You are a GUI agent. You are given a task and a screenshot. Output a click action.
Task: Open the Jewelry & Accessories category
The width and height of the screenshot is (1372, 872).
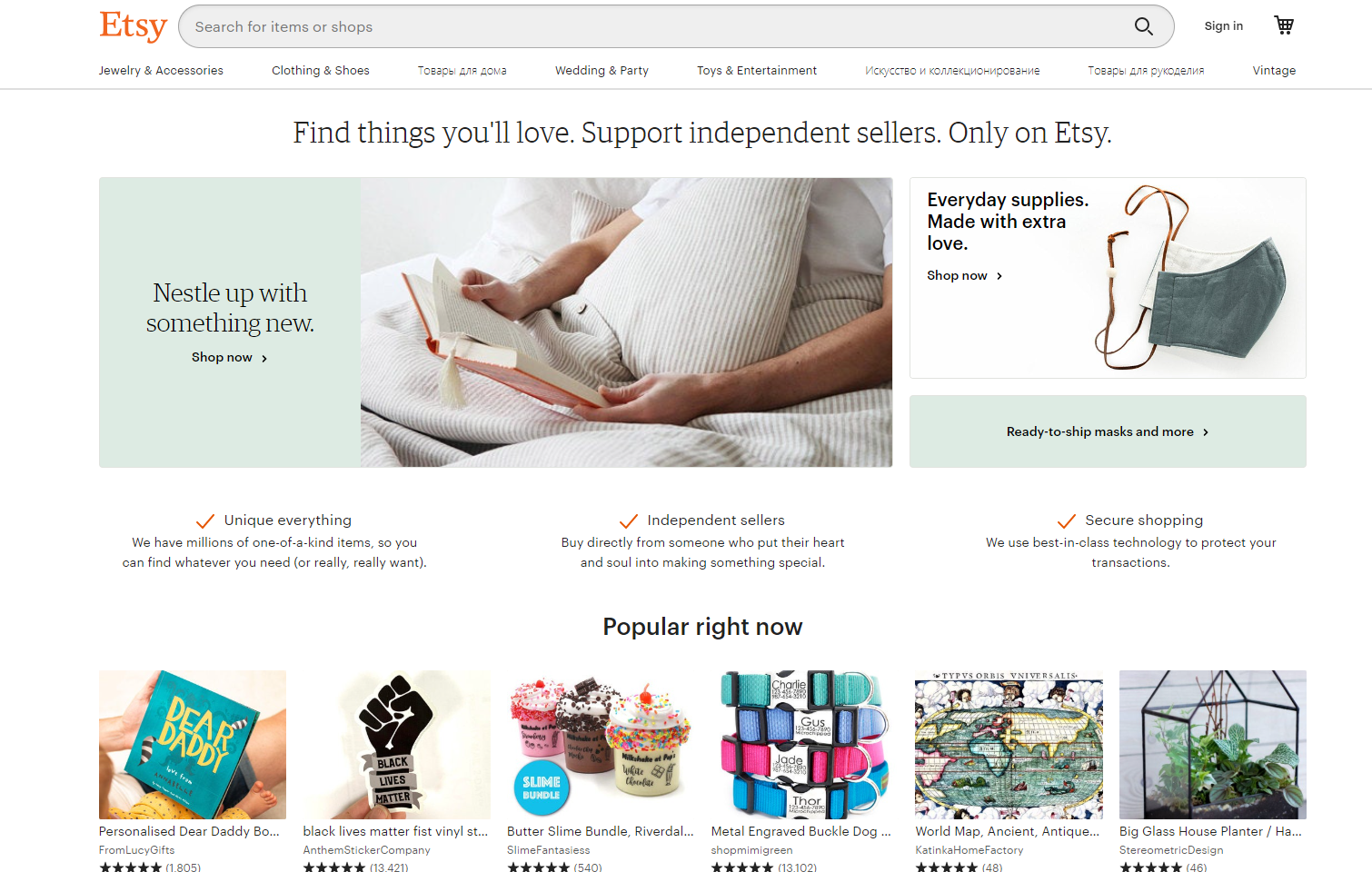coord(161,71)
